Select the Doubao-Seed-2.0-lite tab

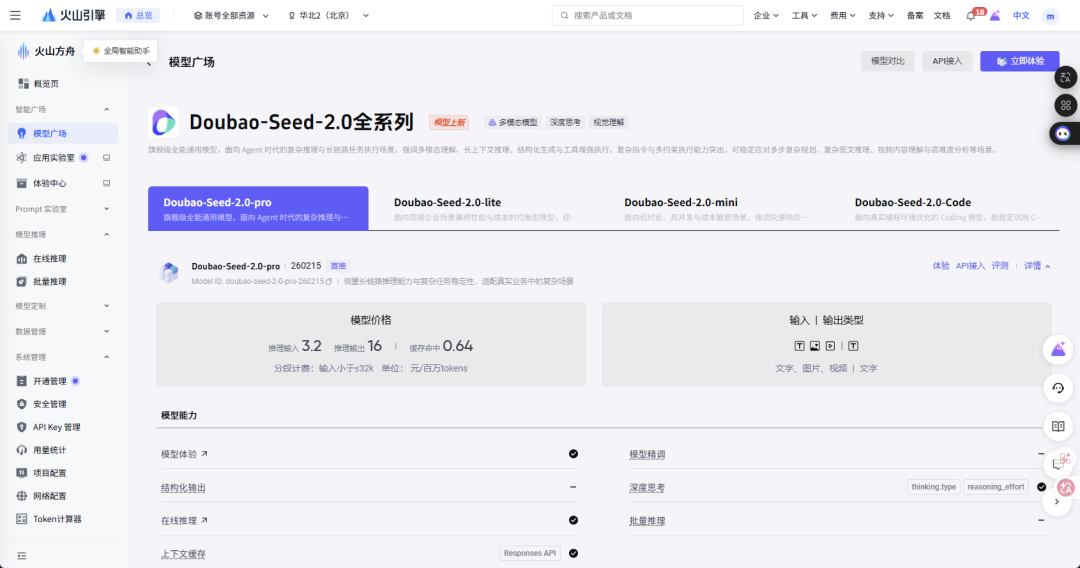486,208
